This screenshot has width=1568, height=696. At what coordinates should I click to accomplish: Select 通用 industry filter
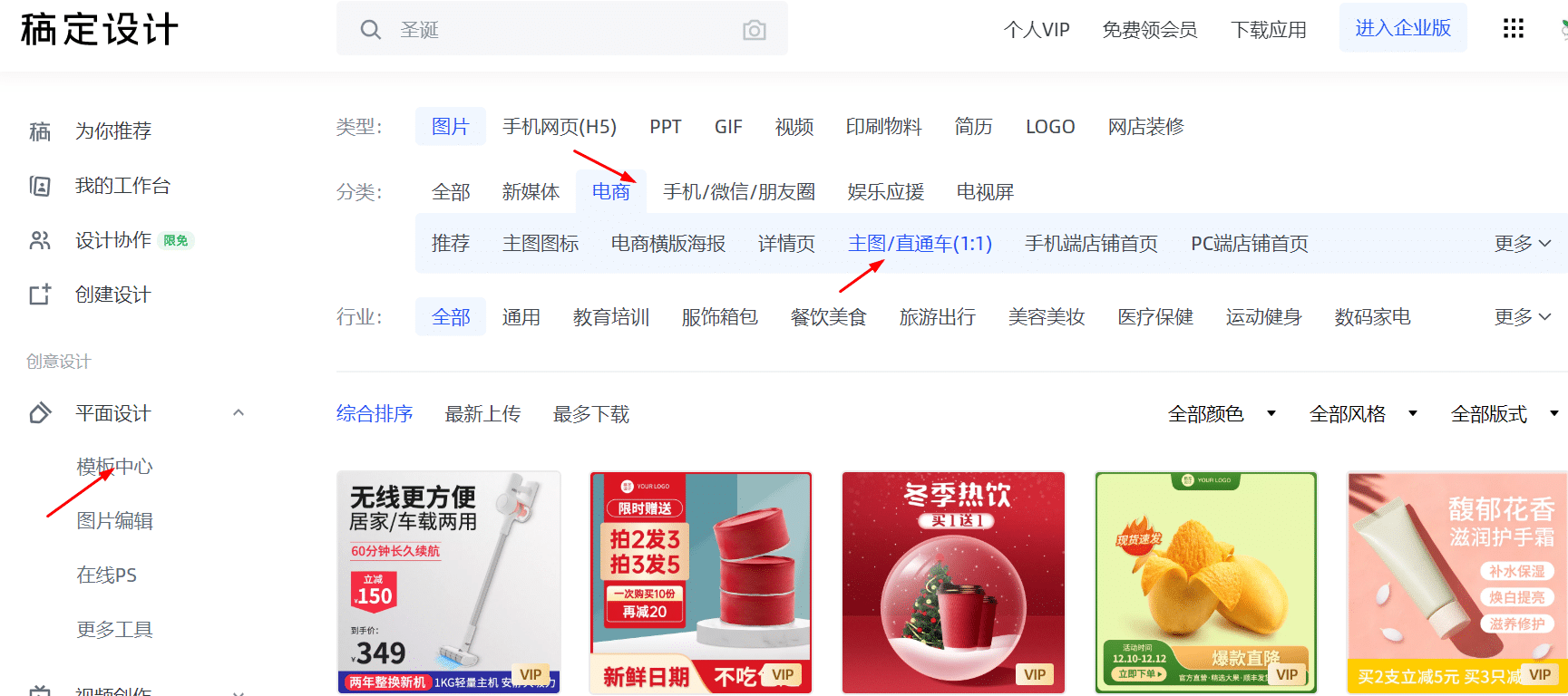pyautogui.click(x=521, y=317)
